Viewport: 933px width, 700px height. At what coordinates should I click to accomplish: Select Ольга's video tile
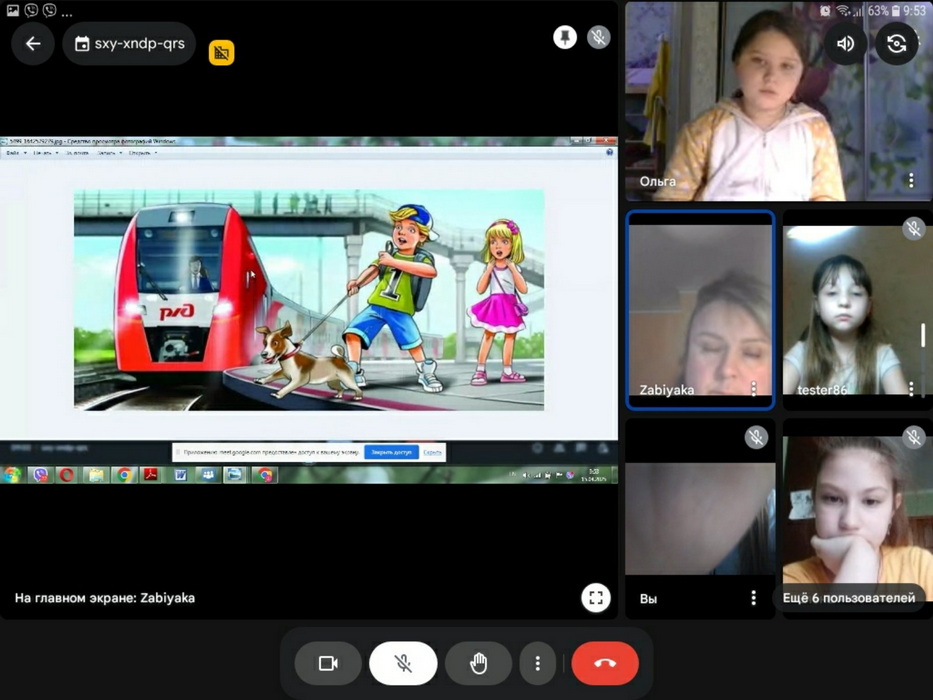(779, 101)
